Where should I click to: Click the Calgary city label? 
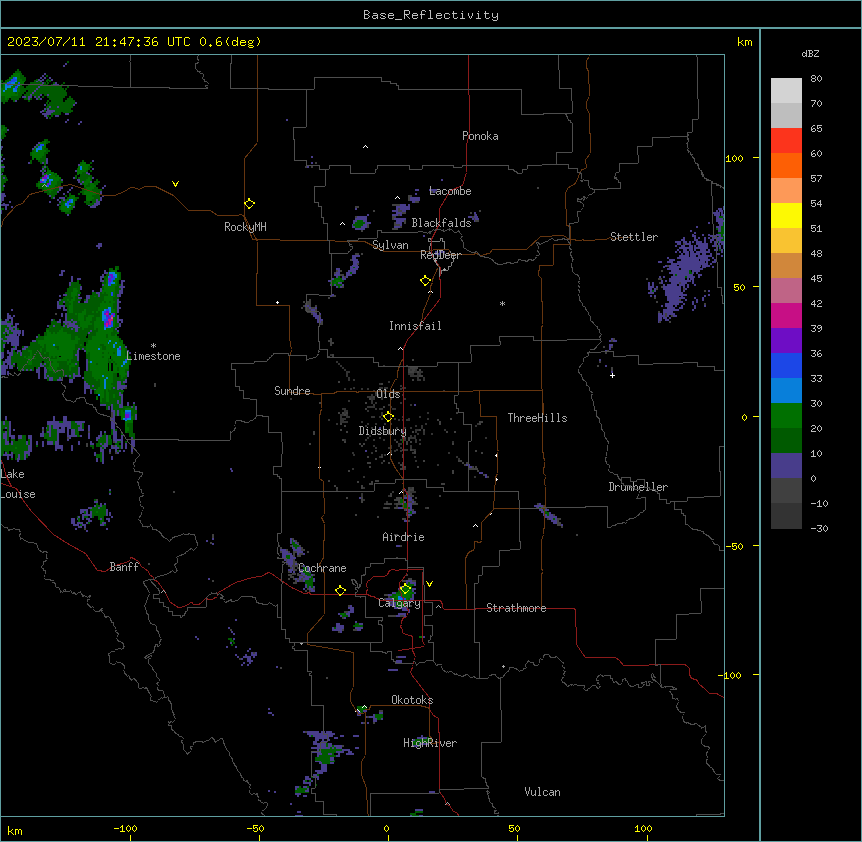pyautogui.click(x=400, y=603)
